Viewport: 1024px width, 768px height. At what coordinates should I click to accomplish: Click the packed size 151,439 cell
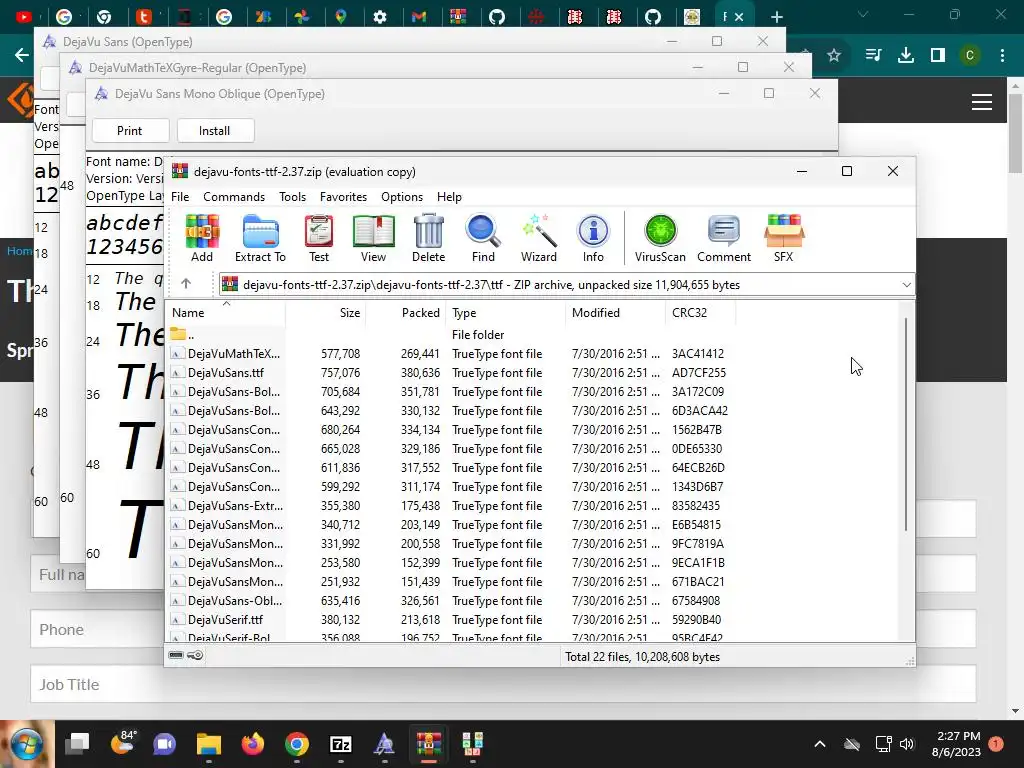click(x=420, y=581)
